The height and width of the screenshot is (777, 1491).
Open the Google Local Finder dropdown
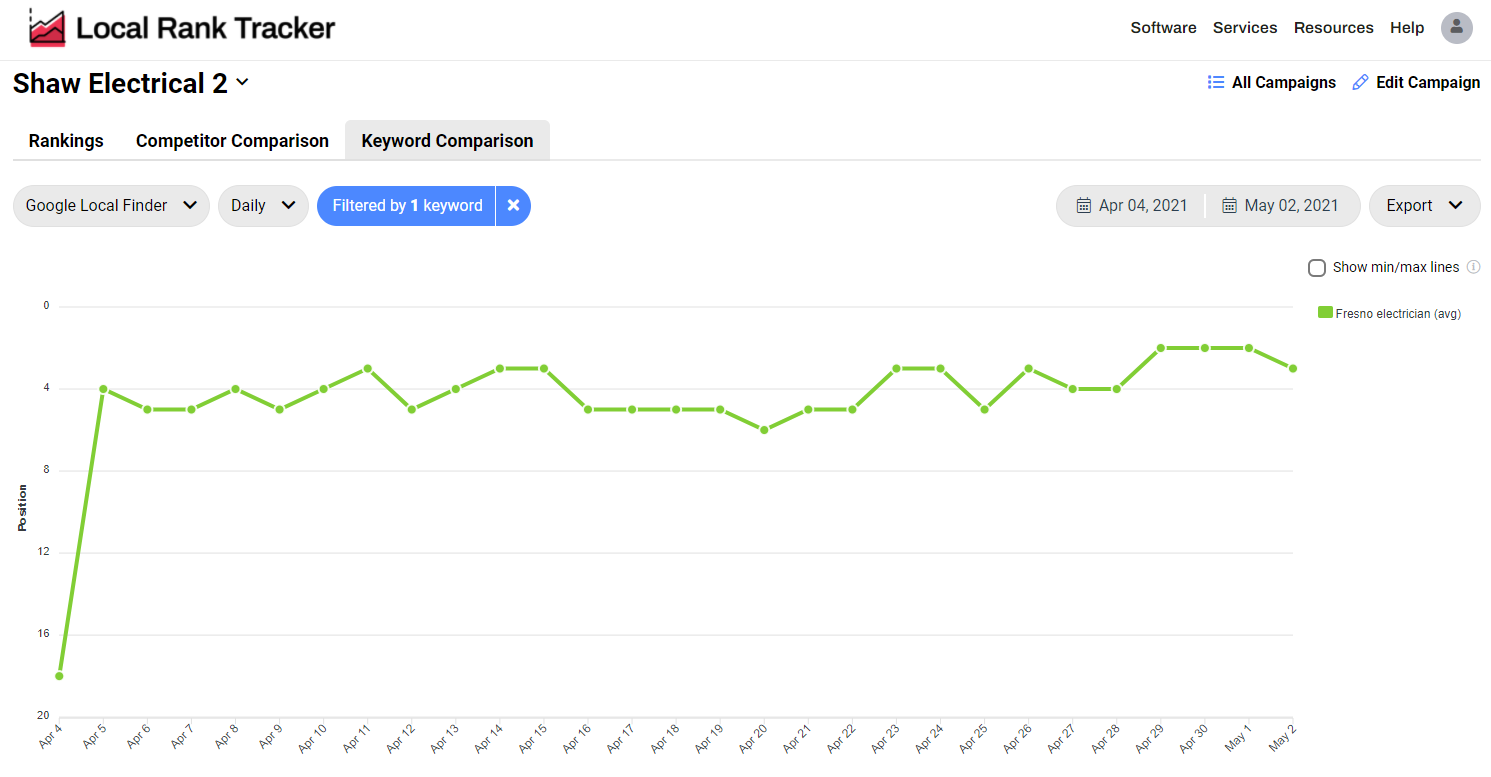[x=111, y=206]
